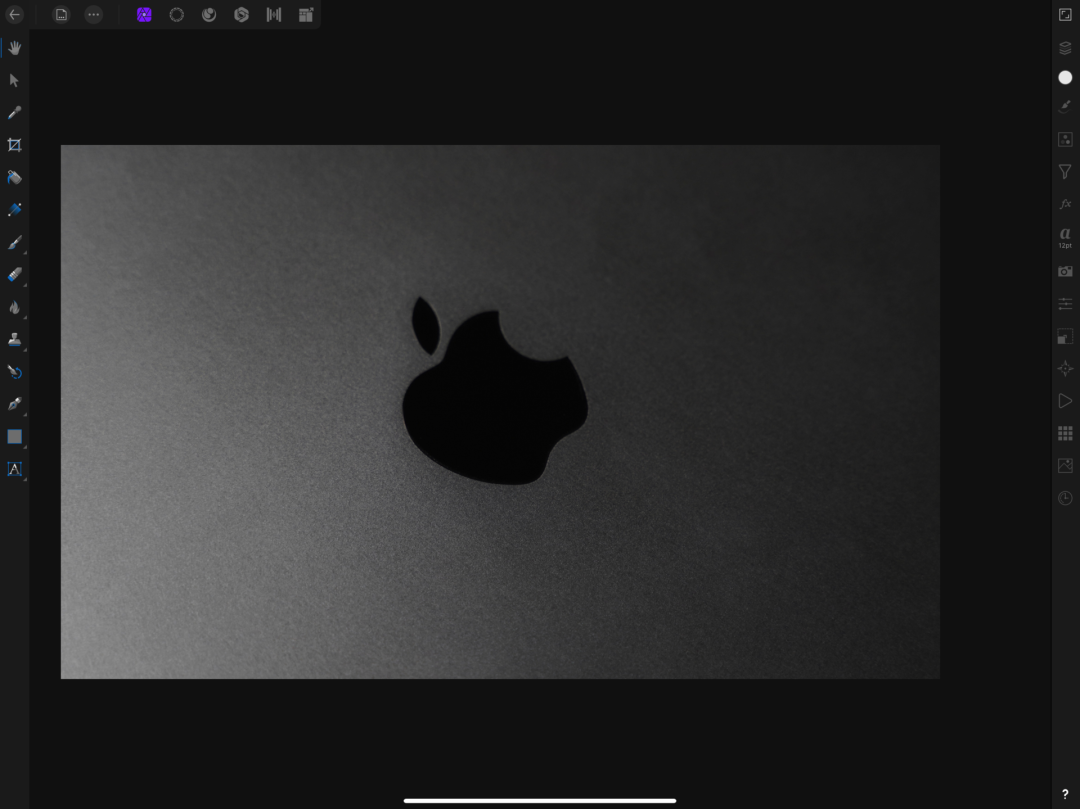Select the Erase Brush tool
The width and height of the screenshot is (1080, 809).
coord(14,274)
